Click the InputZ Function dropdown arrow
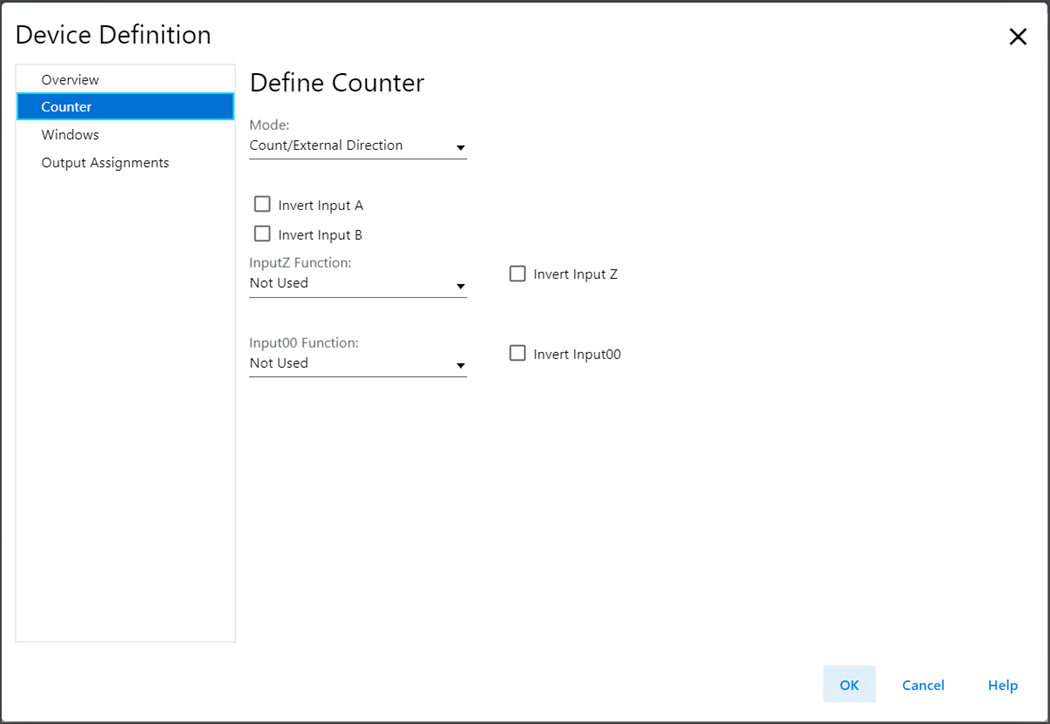Viewport: 1050px width, 724px height. (x=461, y=286)
